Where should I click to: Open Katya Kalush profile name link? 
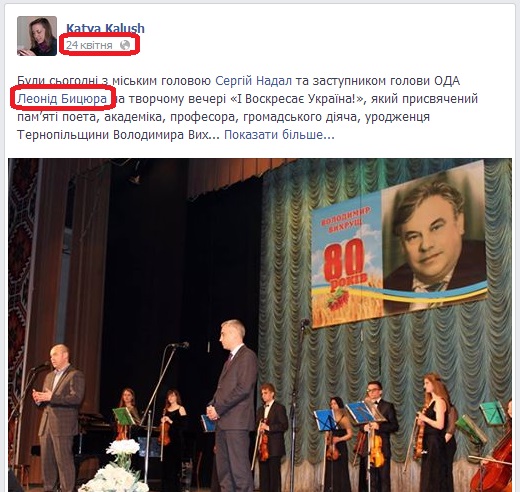(105, 28)
